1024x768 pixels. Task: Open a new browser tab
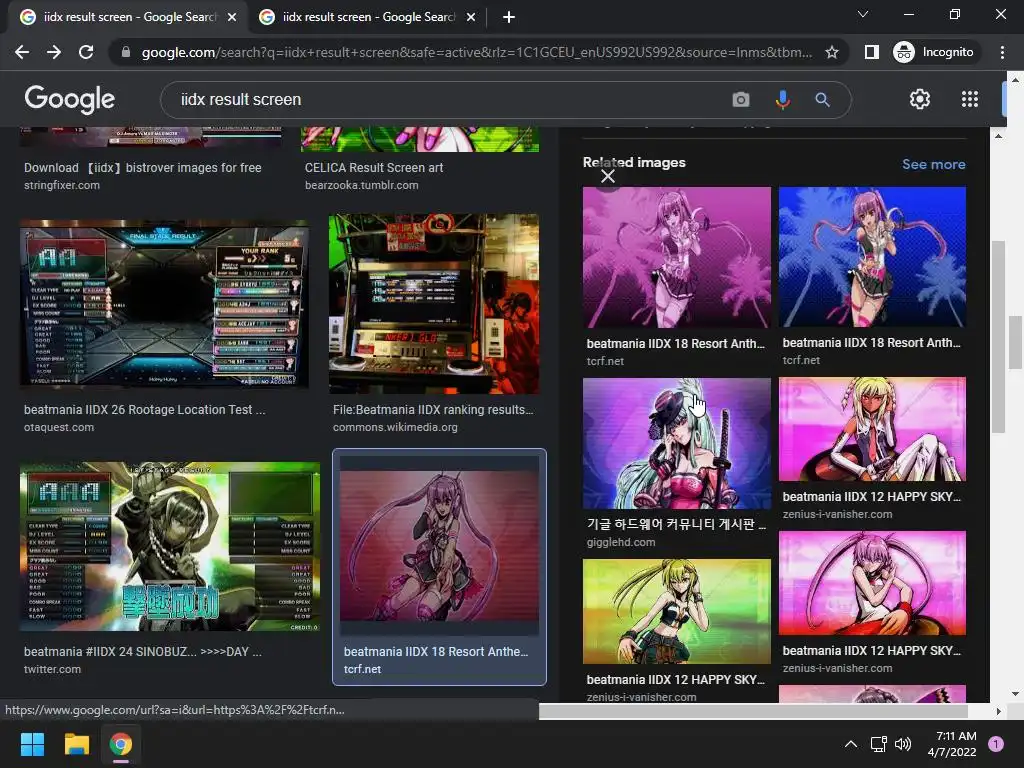coord(509,17)
